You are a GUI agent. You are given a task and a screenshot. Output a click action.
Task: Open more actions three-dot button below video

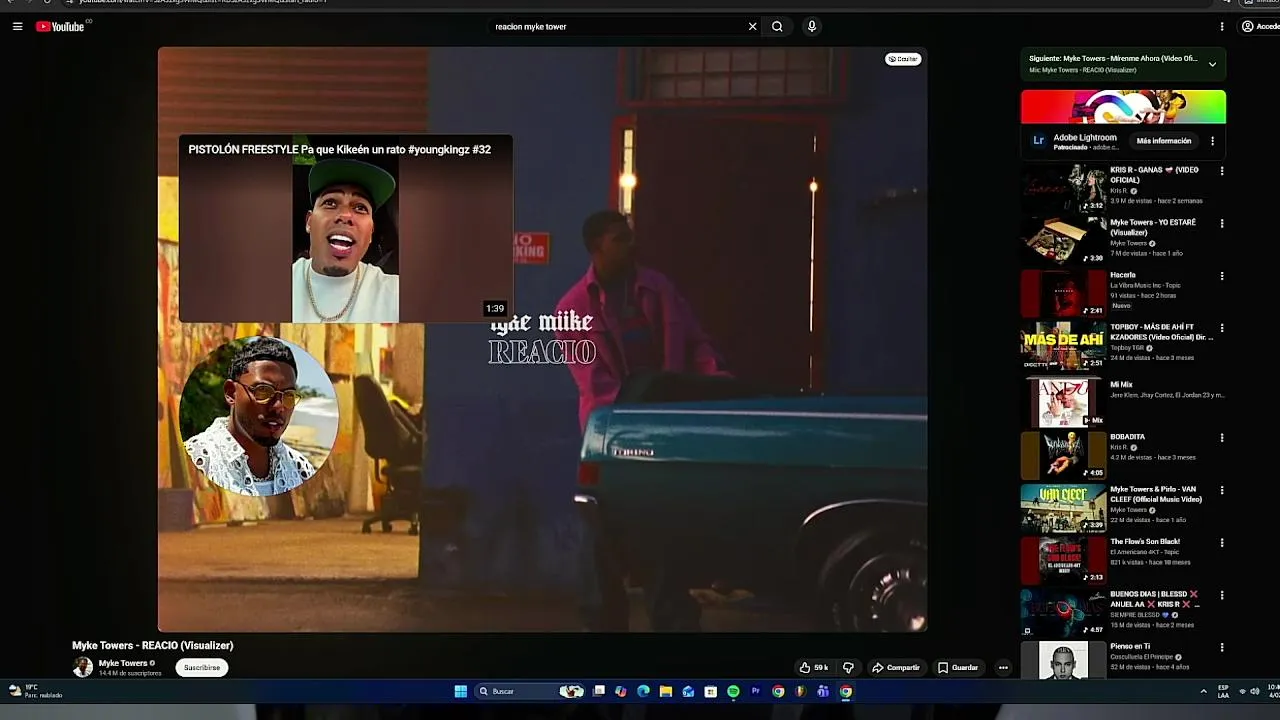(1003, 667)
